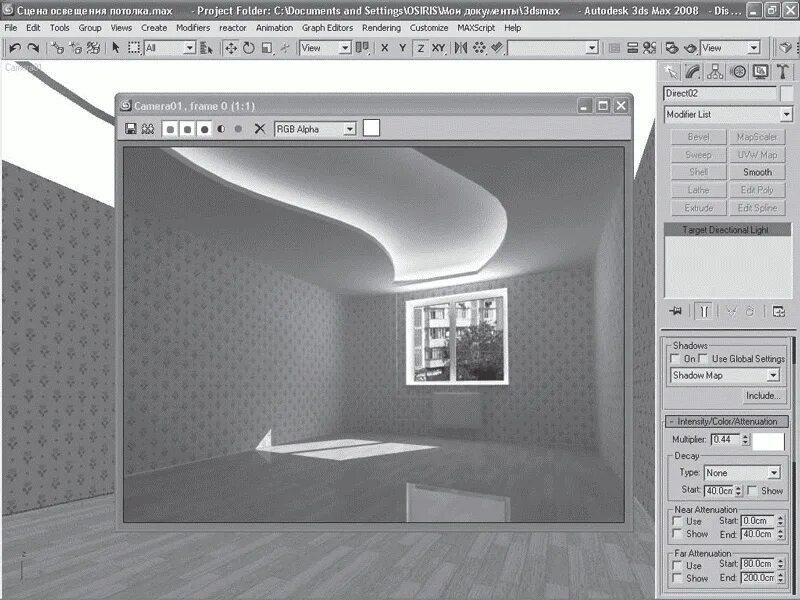Open the Display command panel tab
800x600 pixels.
point(760,72)
